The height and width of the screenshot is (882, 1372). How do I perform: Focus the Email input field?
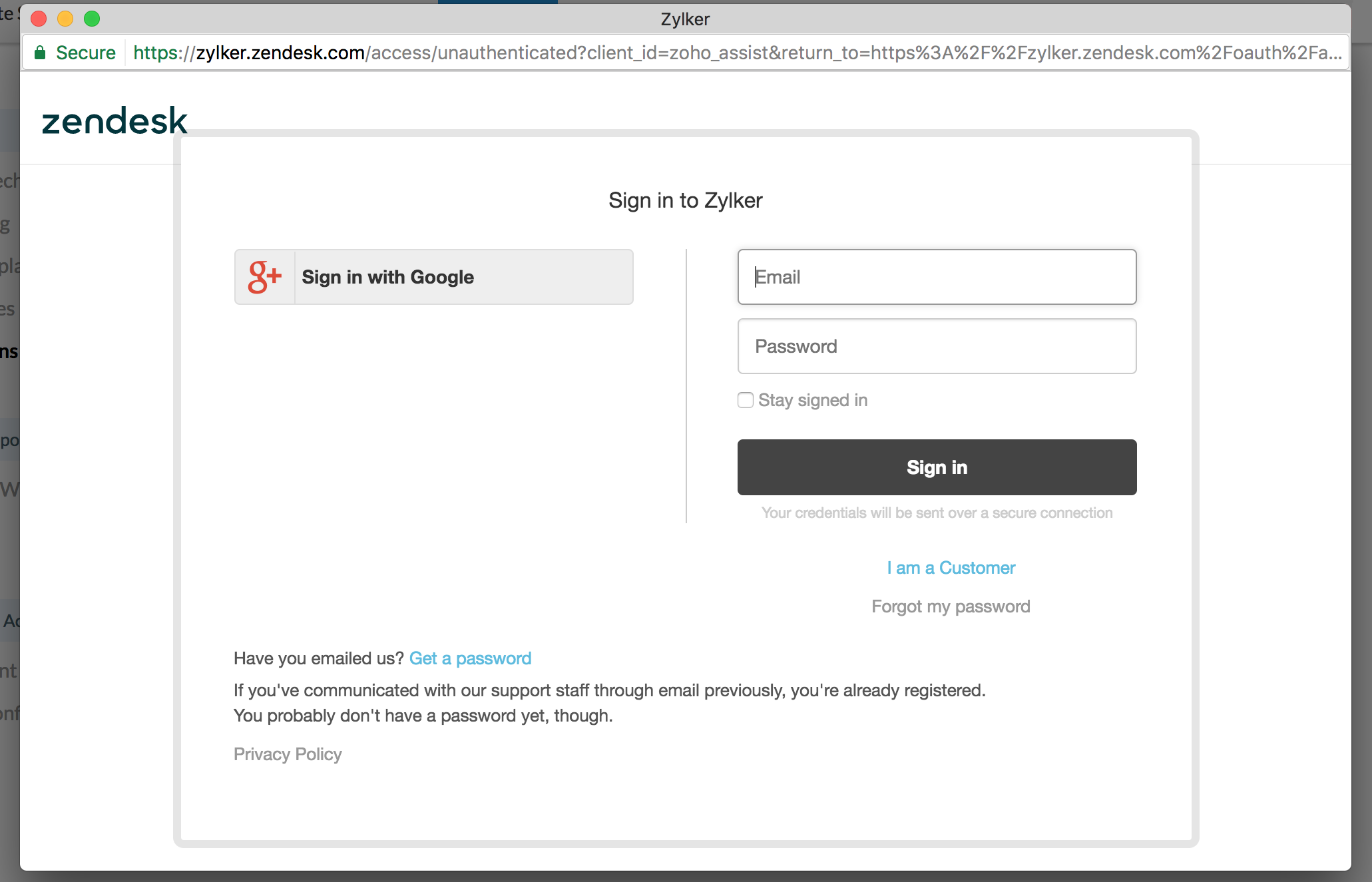pos(937,277)
